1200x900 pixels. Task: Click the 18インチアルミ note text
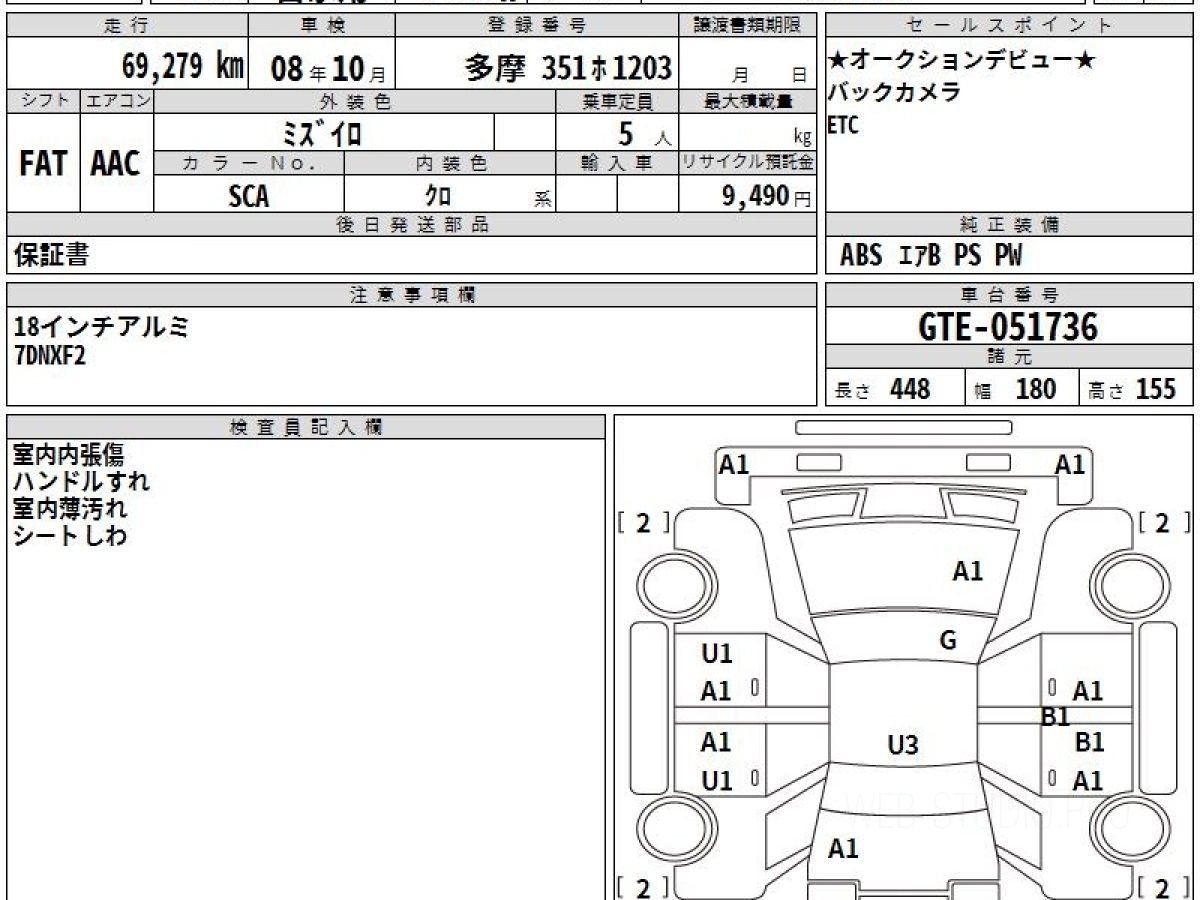(102, 326)
